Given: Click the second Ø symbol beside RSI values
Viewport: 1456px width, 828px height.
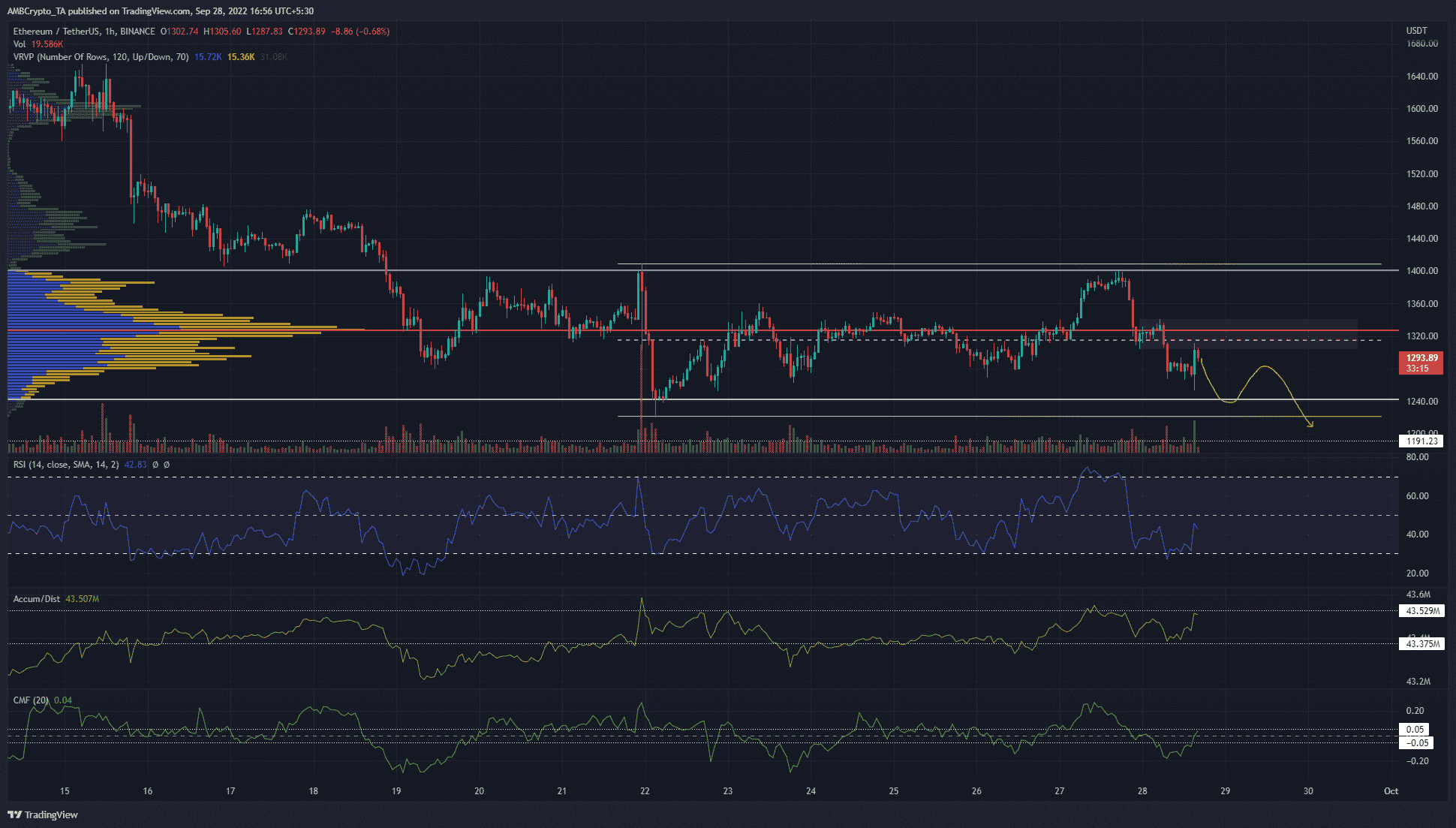Looking at the screenshot, I should point(167,464).
